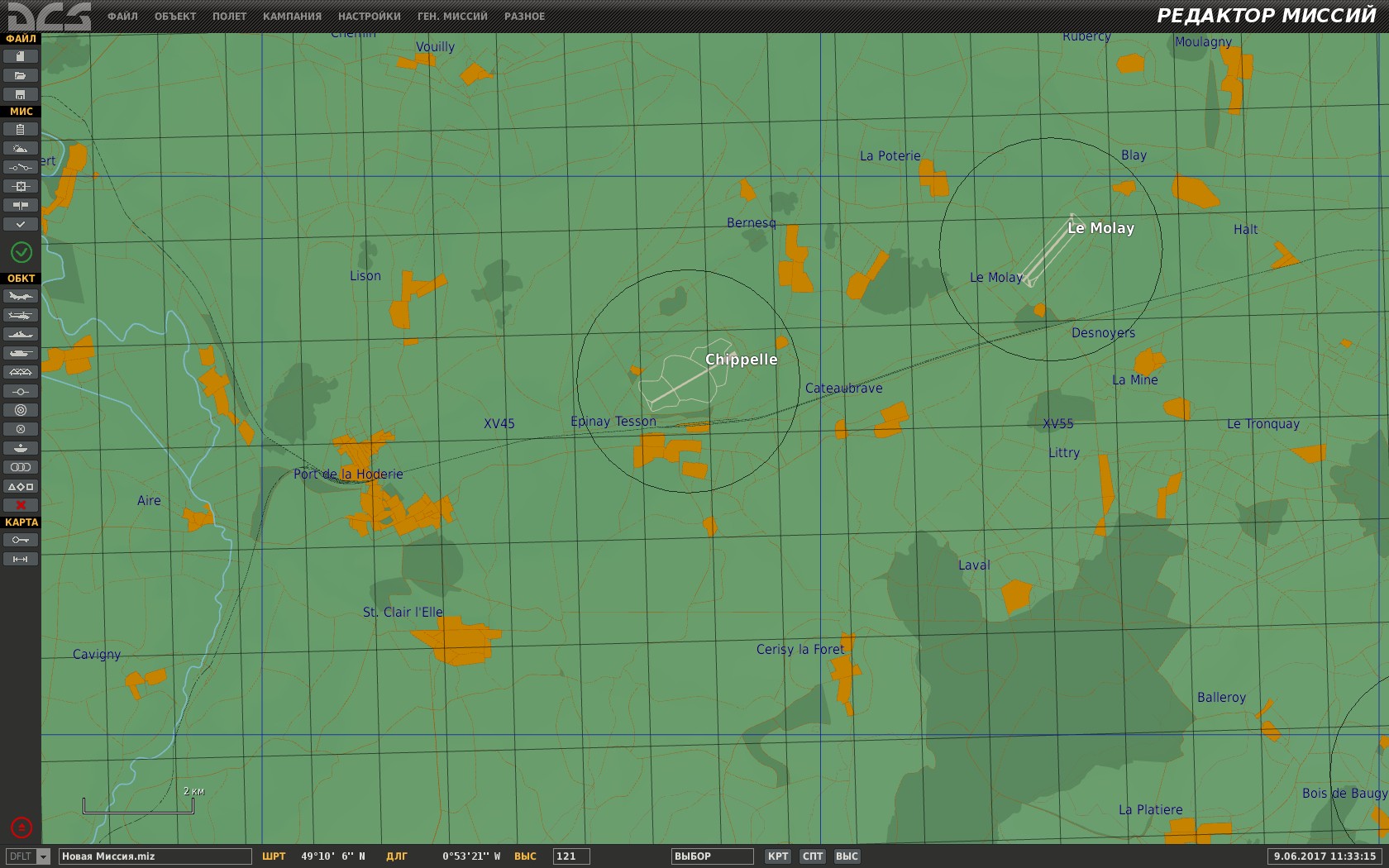Open triggers switch icon
Viewport: 1389px width, 868px height.
(21, 167)
